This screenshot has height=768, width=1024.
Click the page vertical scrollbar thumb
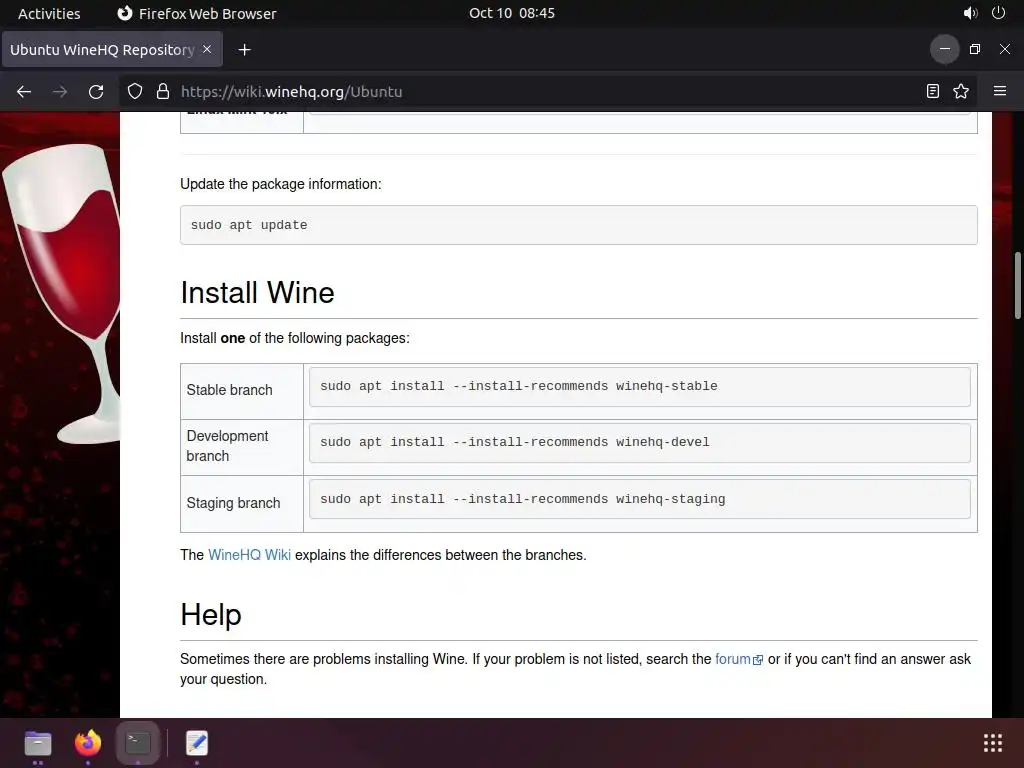pos(1017,285)
